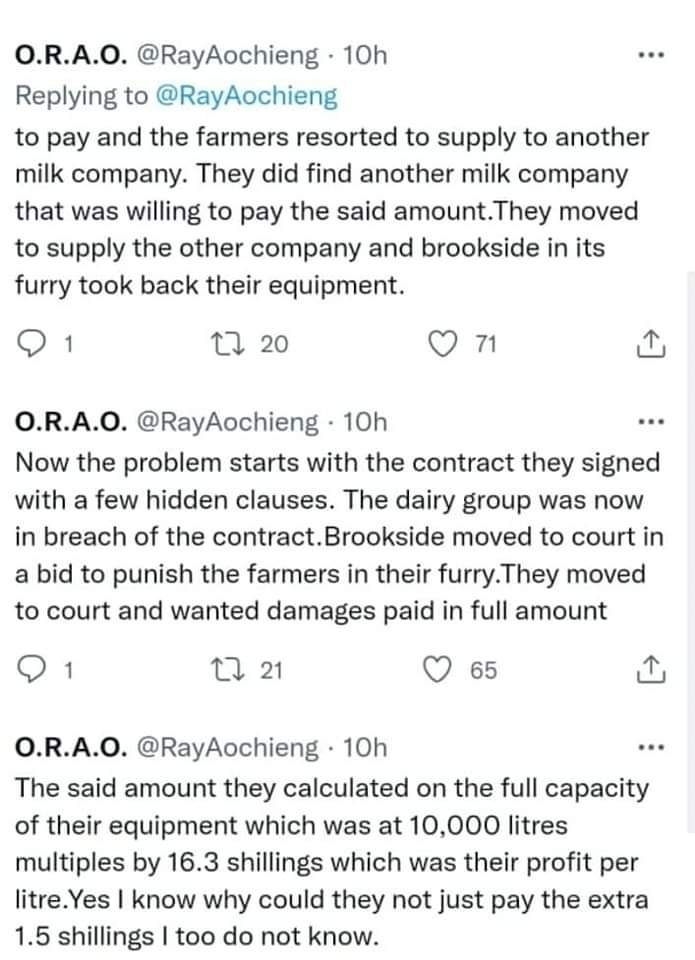Open @RayAochieng link in Replying to line
Image resolution: width=695 pixels, height=960 pixels.
[247, 96]
